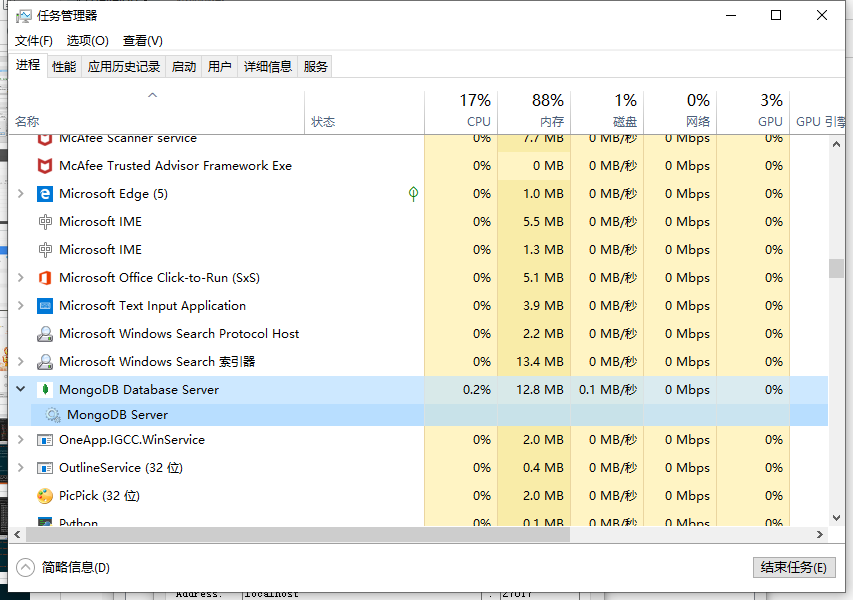853x600 pixels.
Task: Sort by the 内存 column header
Action: 534,112
